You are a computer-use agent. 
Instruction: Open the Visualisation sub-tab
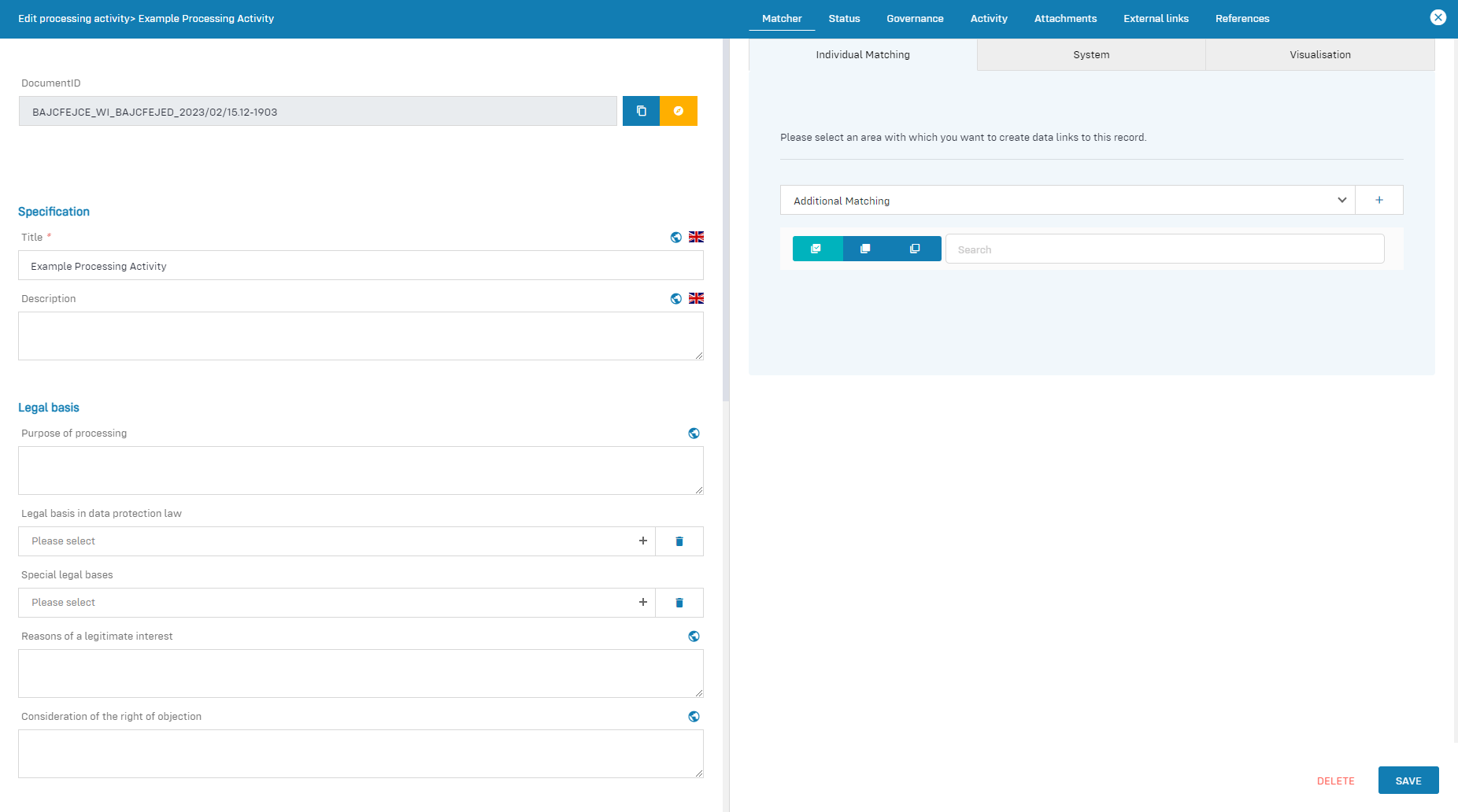pyautogui.click(x=1319, y=55)
